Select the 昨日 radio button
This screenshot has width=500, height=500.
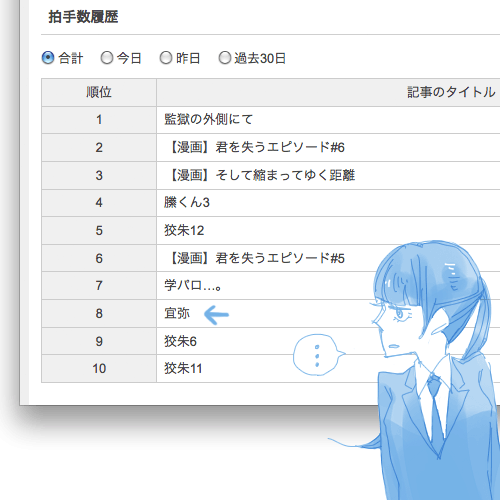(166, 58)
